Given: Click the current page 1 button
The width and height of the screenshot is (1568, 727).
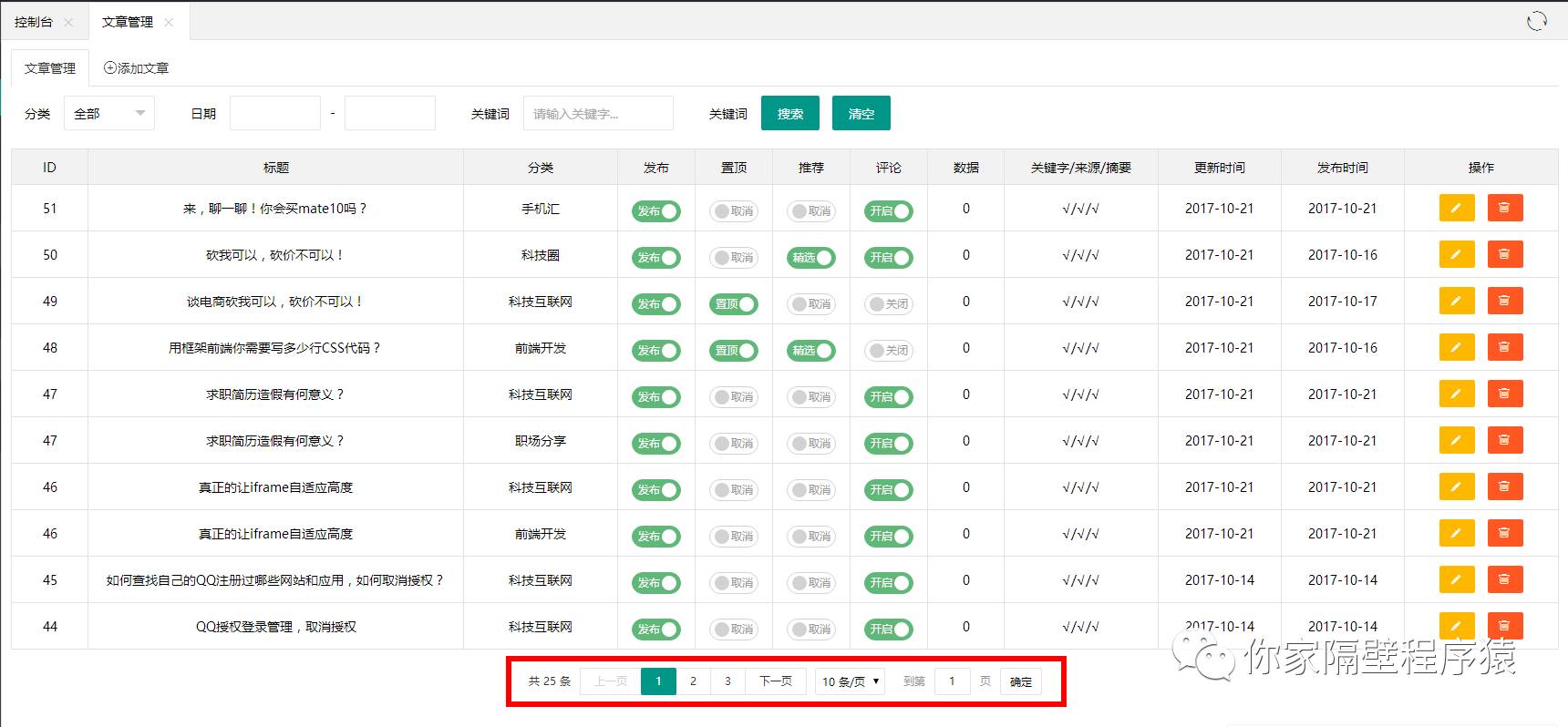Looking at the screenshot, I should [x=658, y=681].
